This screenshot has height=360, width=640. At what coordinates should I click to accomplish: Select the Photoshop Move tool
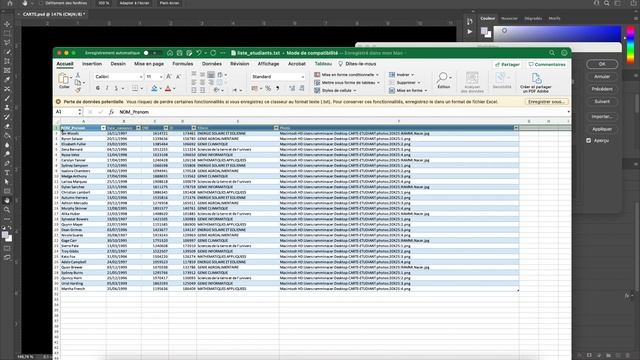tap(7, 24)
